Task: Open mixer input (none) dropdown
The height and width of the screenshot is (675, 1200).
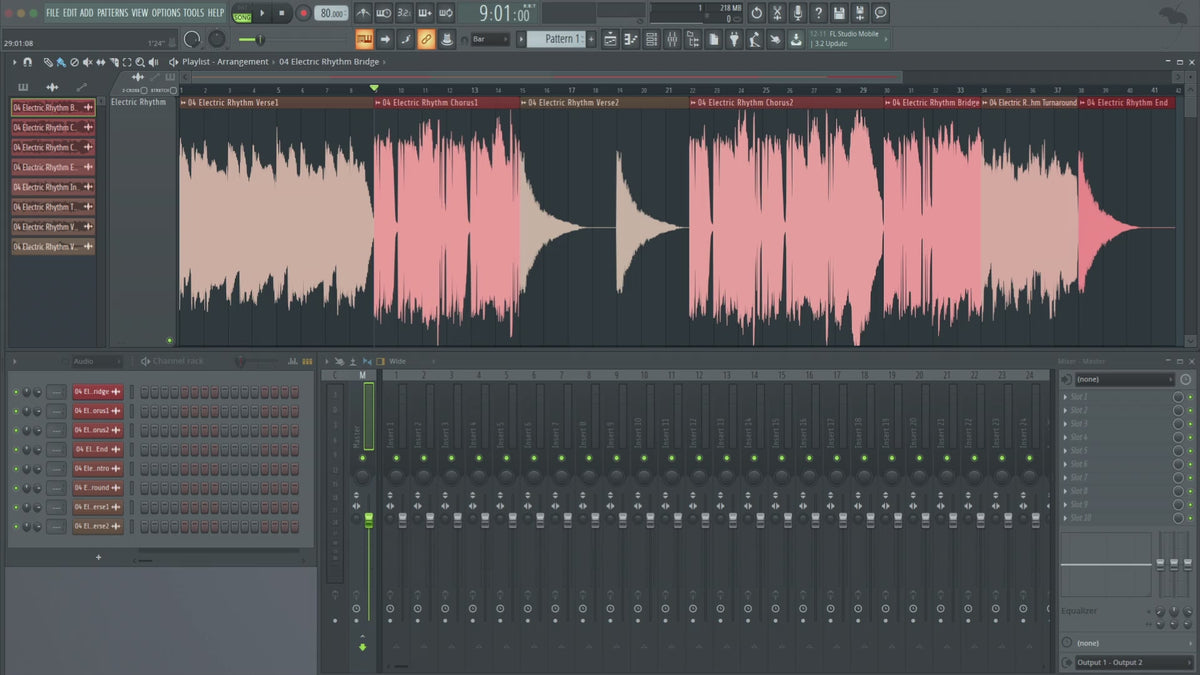Action: (1125, 380)
